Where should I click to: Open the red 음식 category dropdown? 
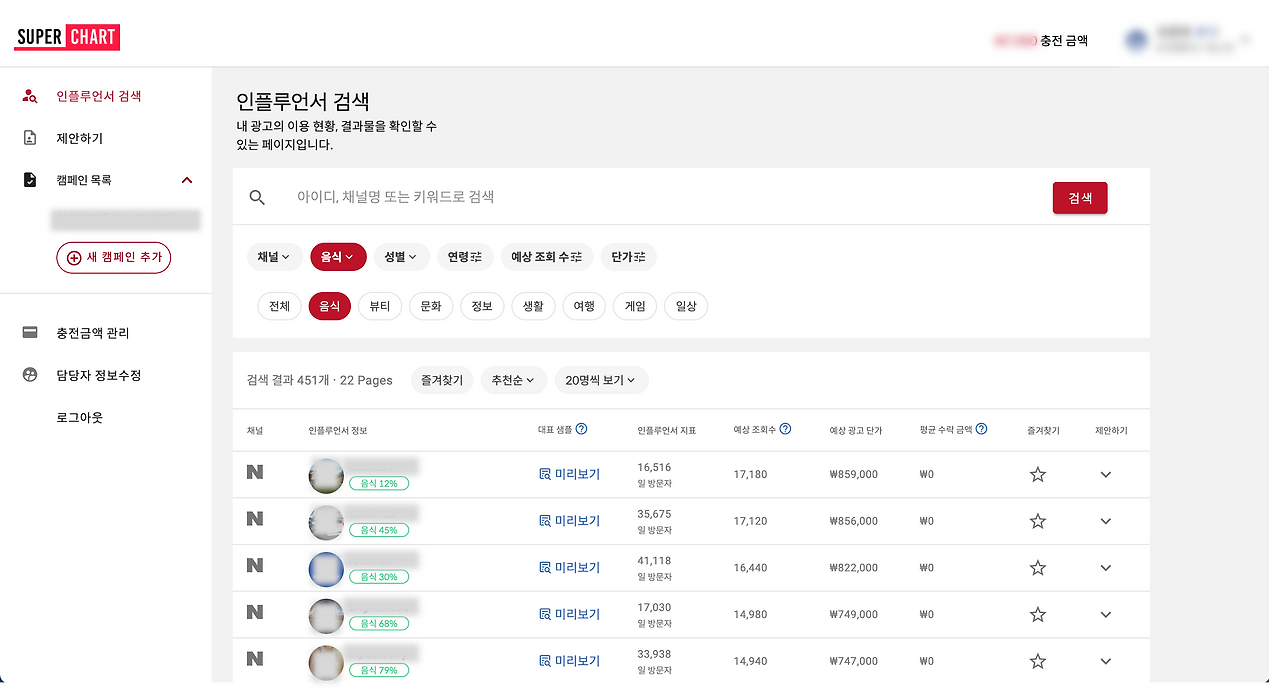338,257
